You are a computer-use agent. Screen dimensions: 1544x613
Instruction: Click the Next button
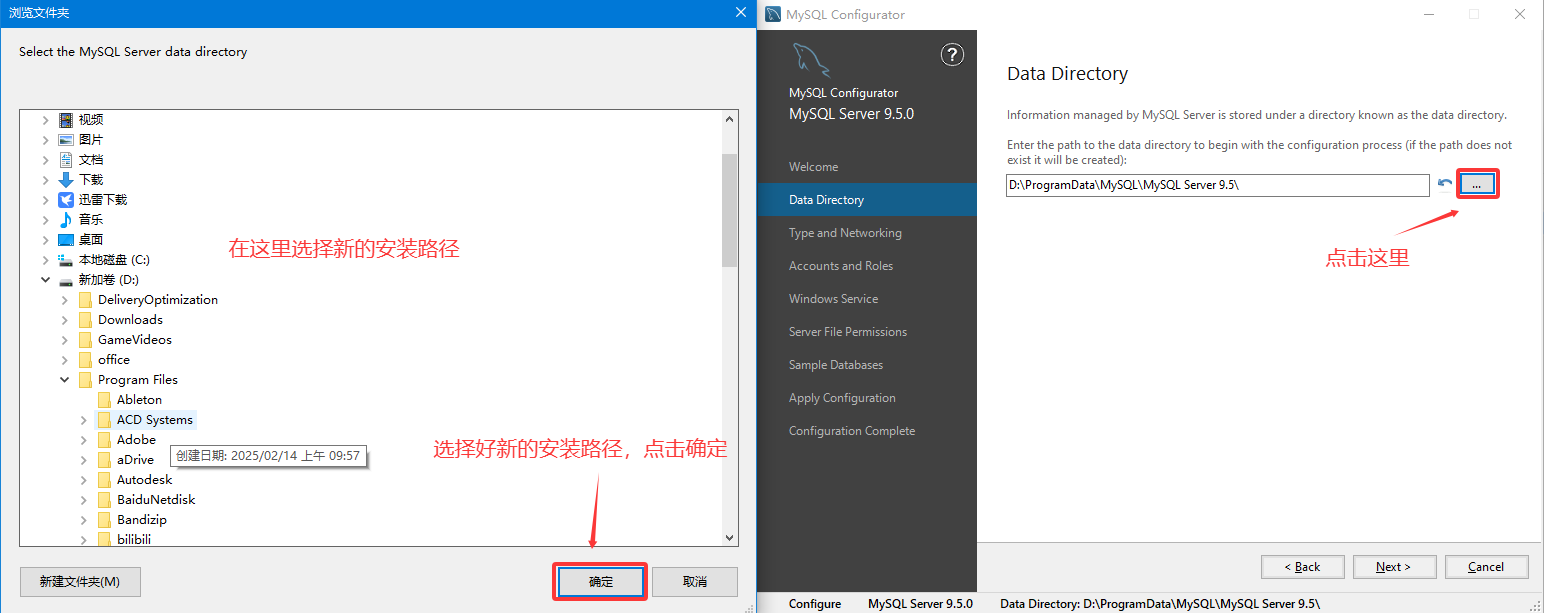click(1394, 567)
